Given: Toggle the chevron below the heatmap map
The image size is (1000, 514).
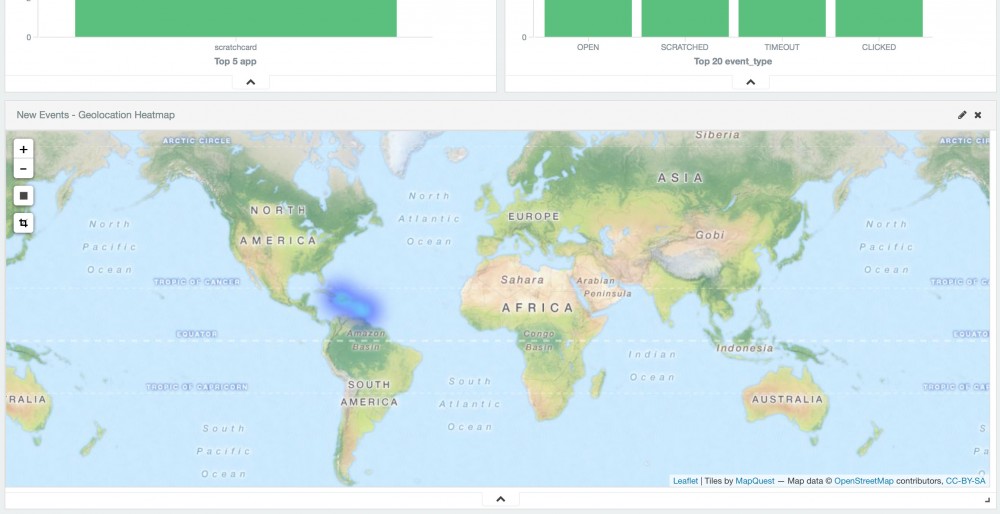Looking at the screenshot, I should (x=501, y=499).
